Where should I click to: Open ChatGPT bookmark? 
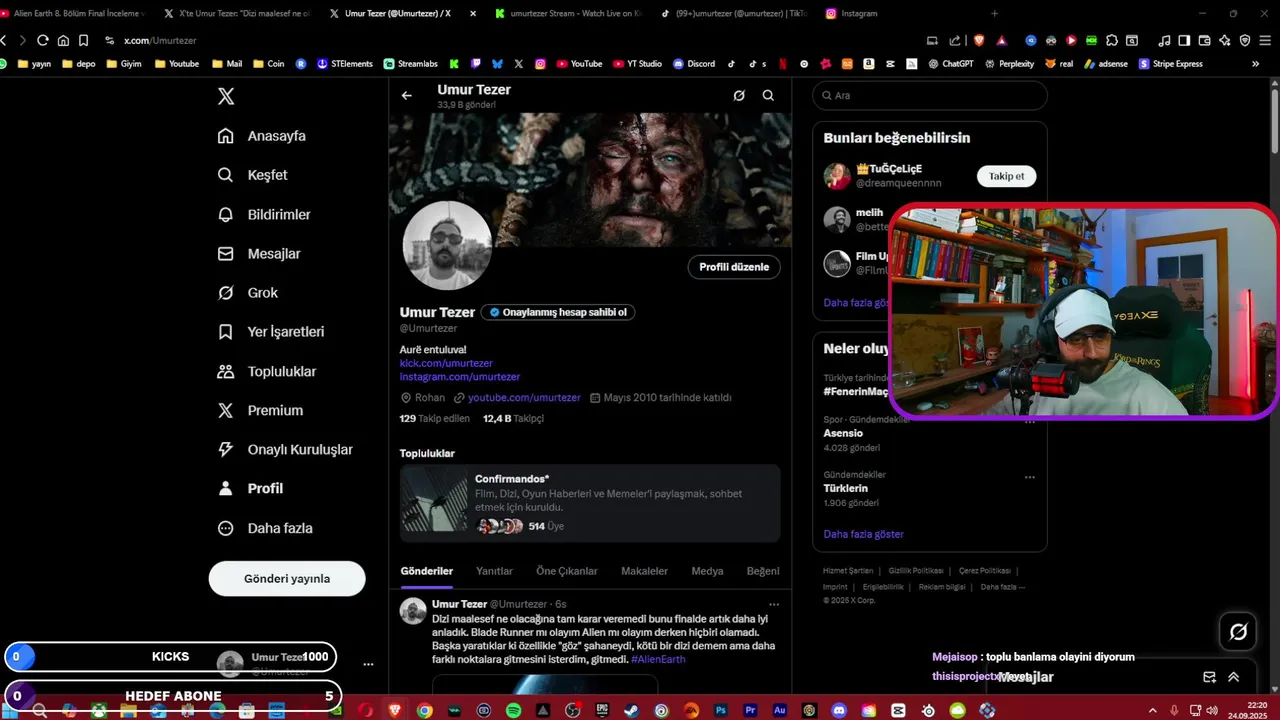(x=950, y=64)
